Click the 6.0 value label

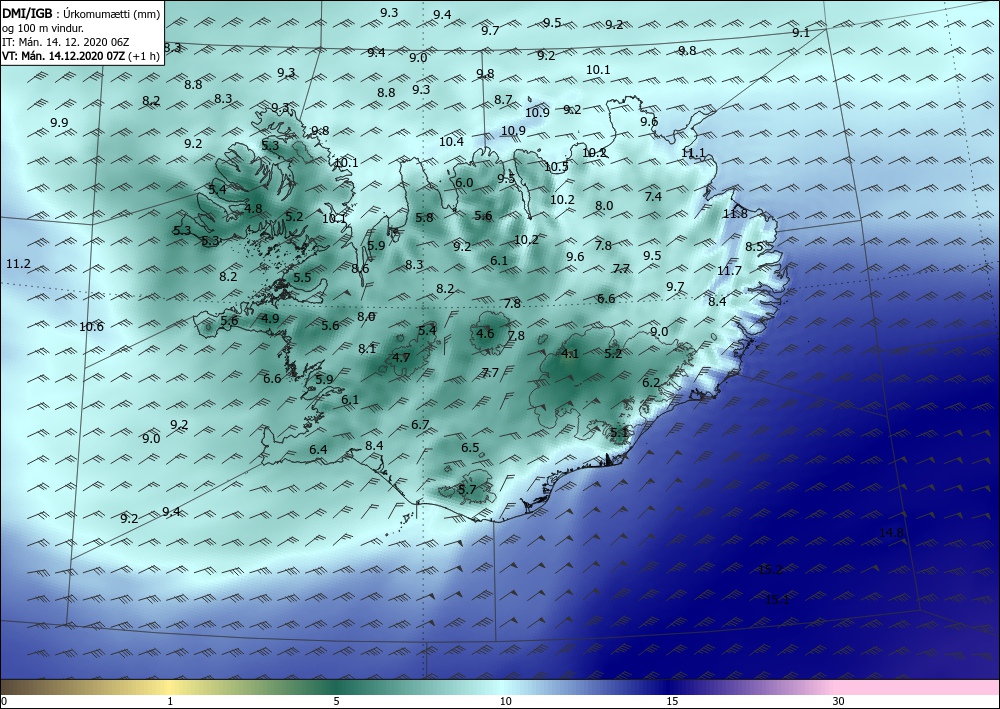(x=464, y=182)
